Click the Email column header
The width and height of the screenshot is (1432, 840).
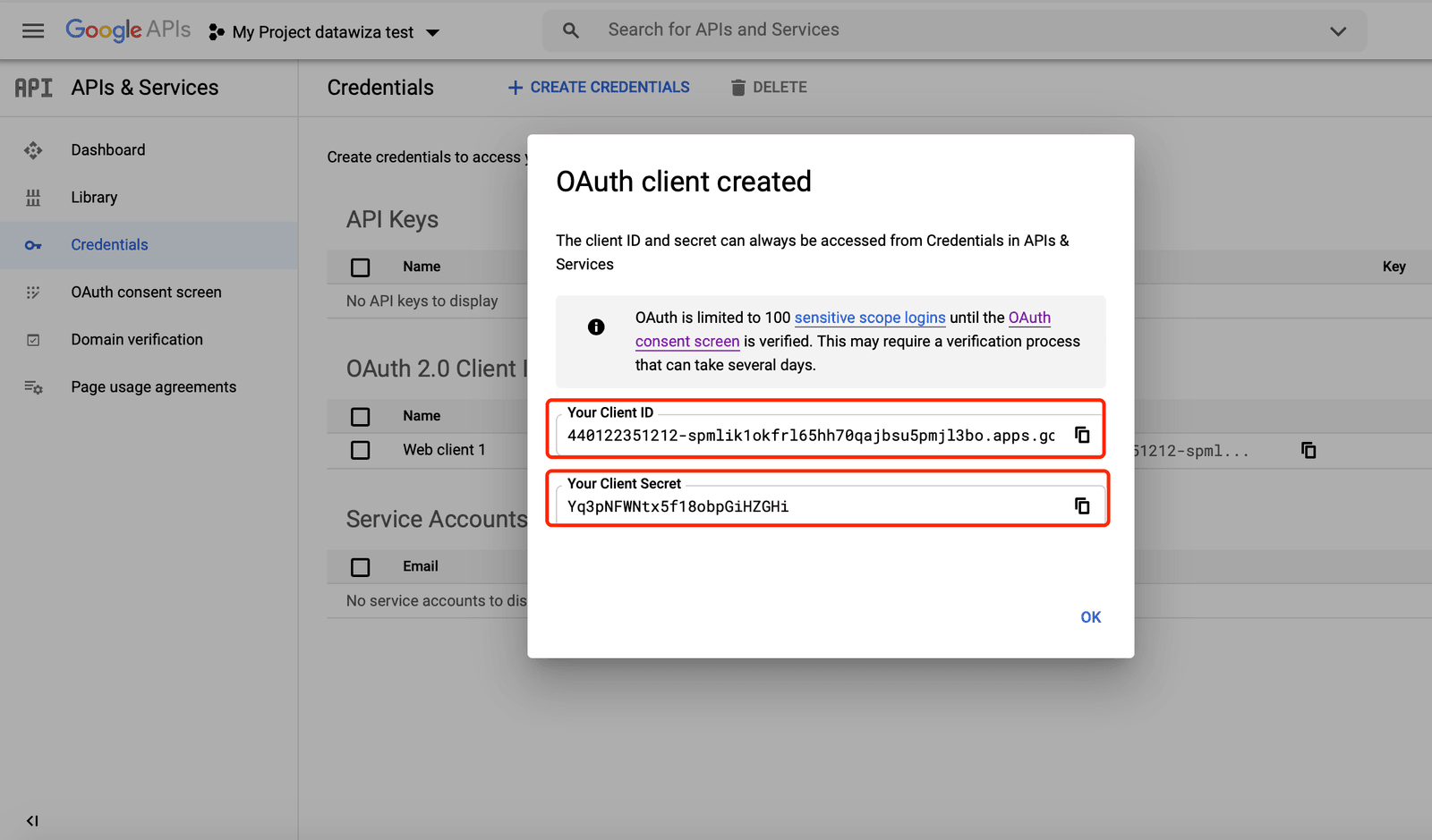pyautogui.click(x=421, y=566)
